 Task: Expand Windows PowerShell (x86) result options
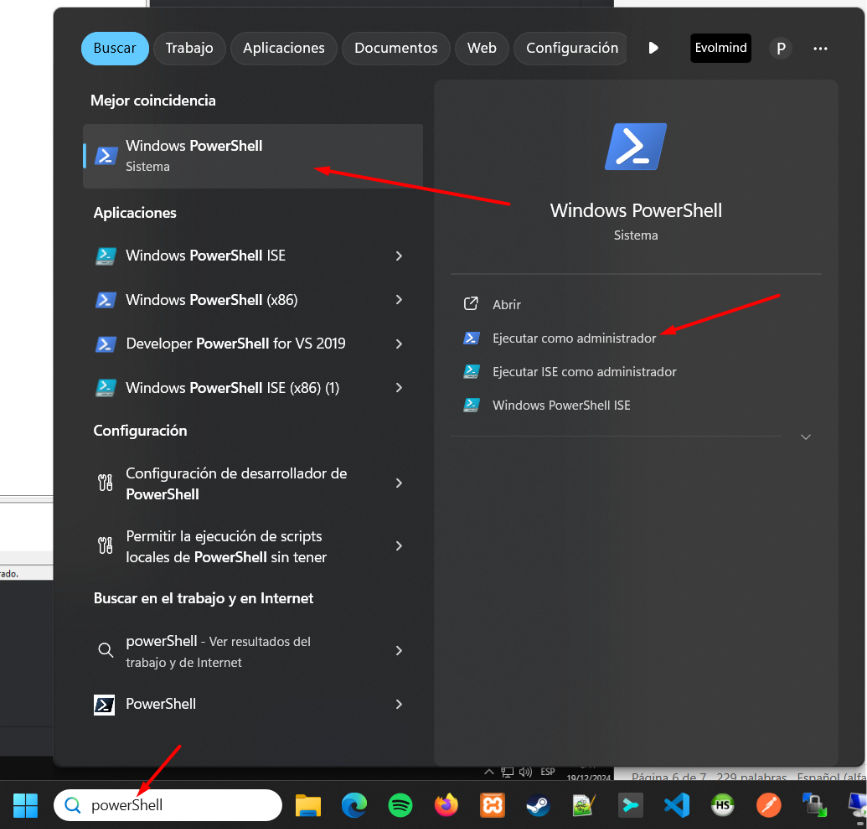[x=399, y=300]
